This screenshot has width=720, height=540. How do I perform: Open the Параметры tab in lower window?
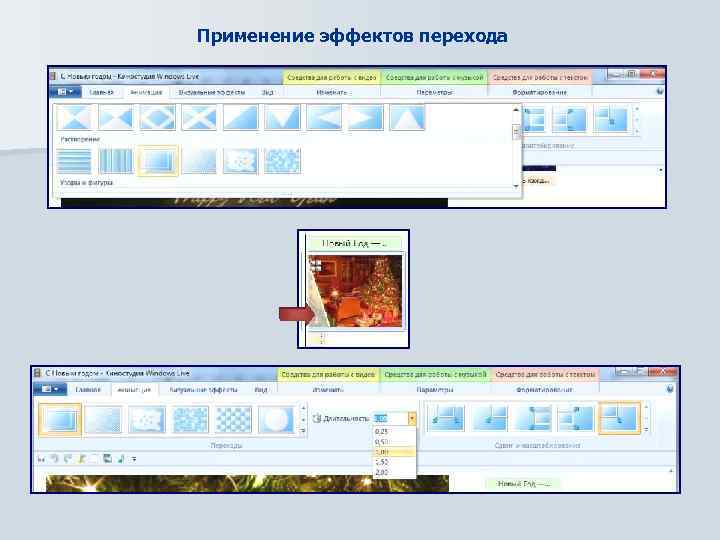coord(434,389)
